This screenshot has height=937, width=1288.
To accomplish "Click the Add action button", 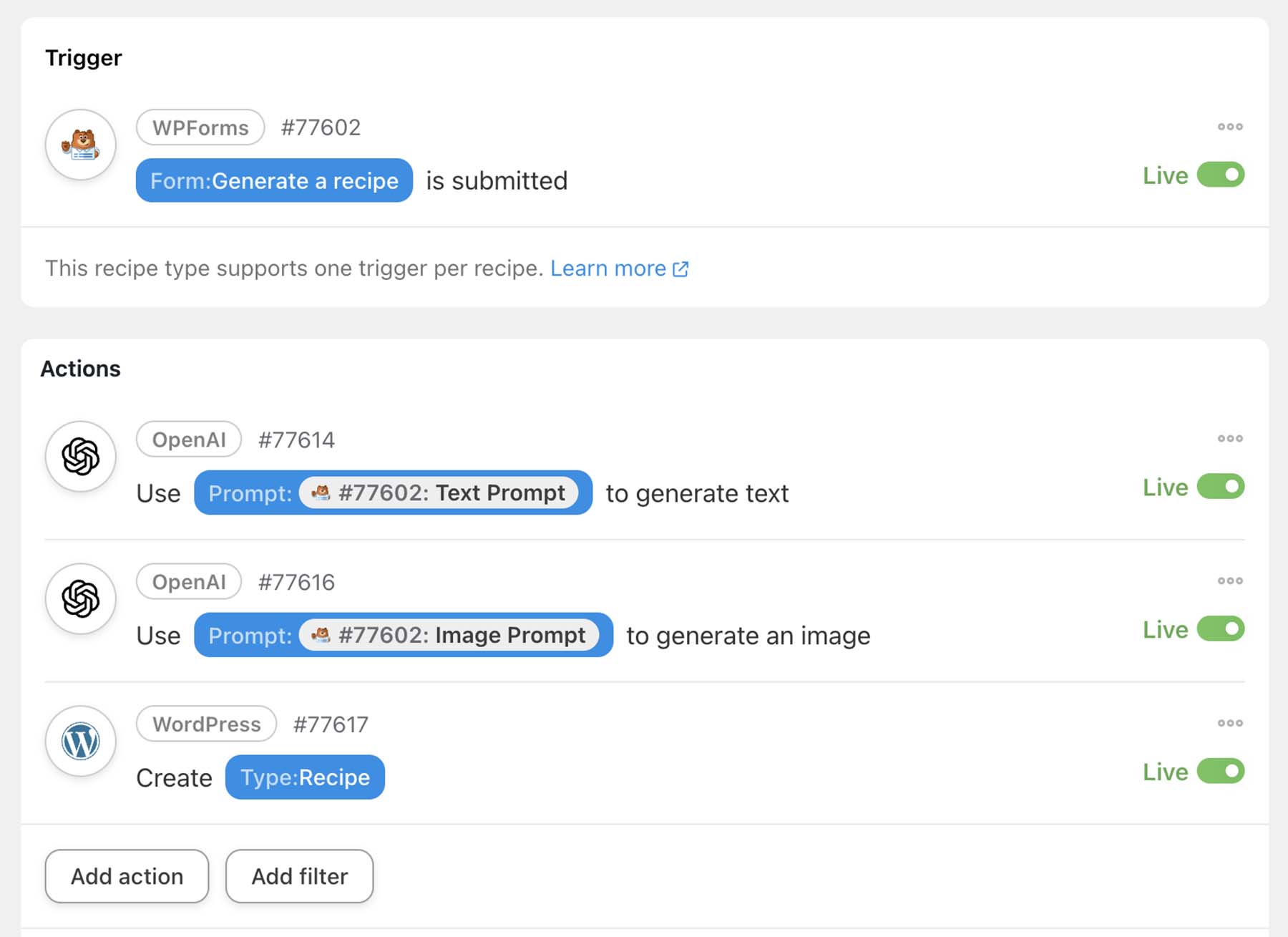I will tap(126, 876).
